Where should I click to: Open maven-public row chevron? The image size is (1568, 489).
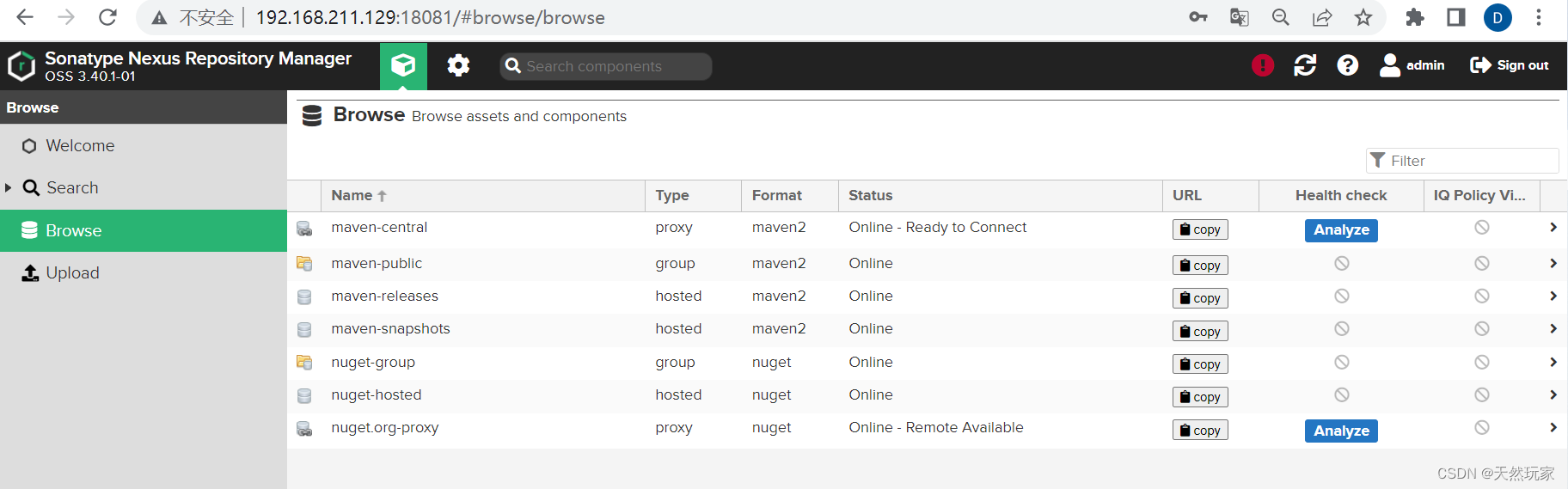point(1553,263)
